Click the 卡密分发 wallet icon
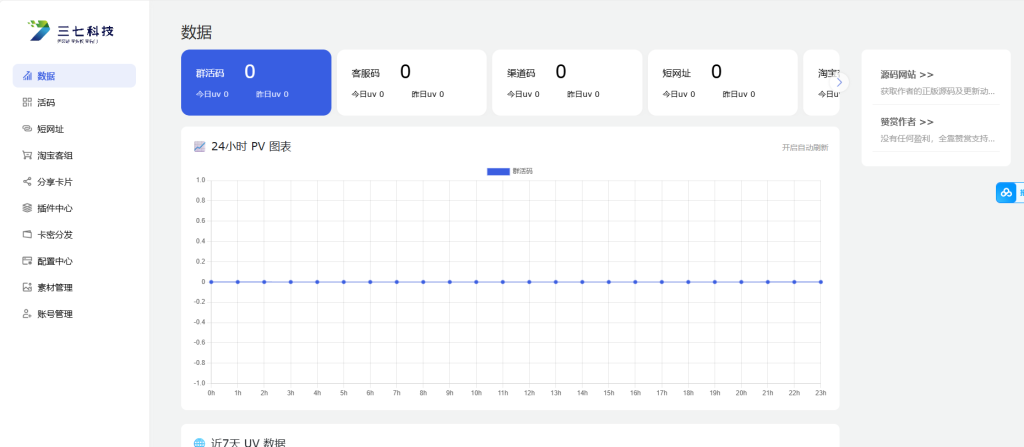The image size is (1024, 447). 27,235
